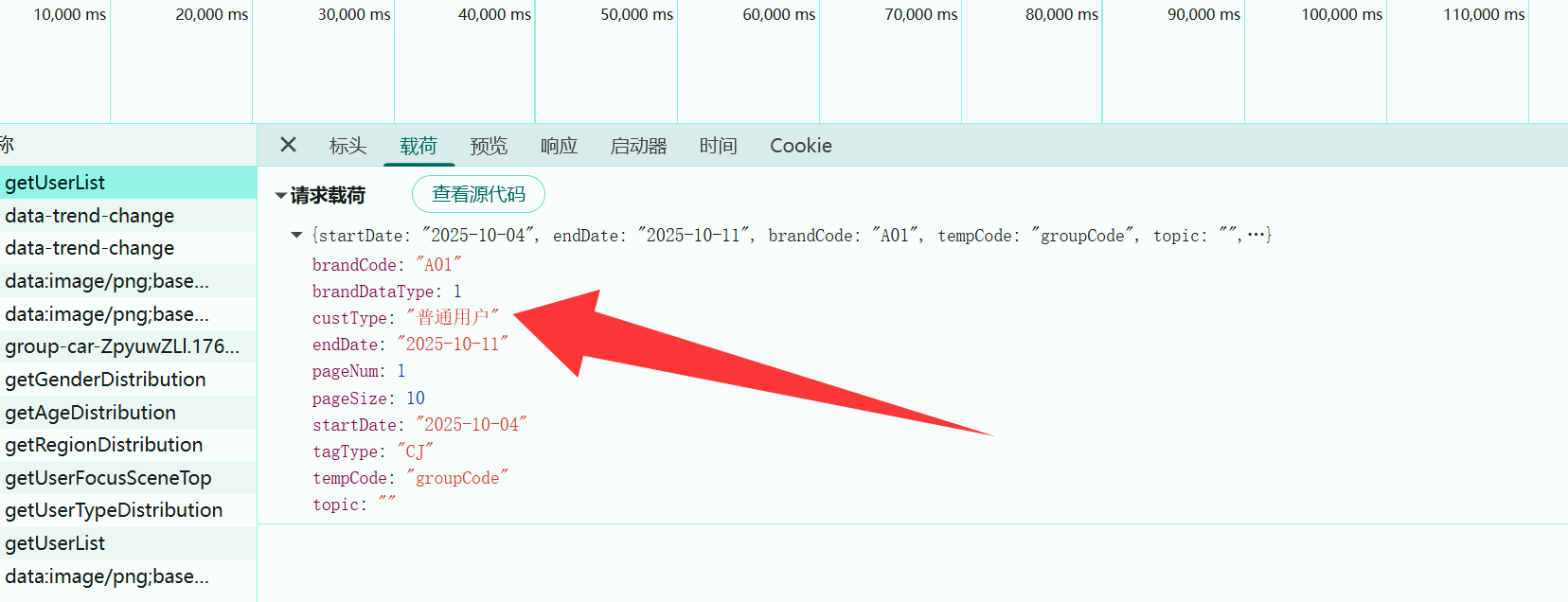Click the 50,000 ms timeline marker
The image size is (1568, 602).
pos(636,15)
